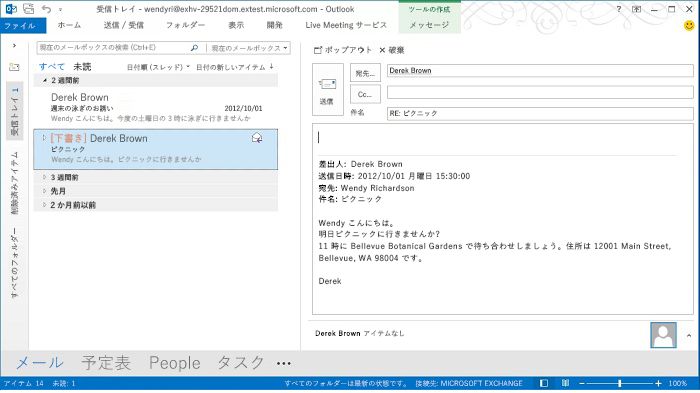700x393 pixels.
Task: Open the 表示 (View) ribbon tab
Action: pos(236,25)
